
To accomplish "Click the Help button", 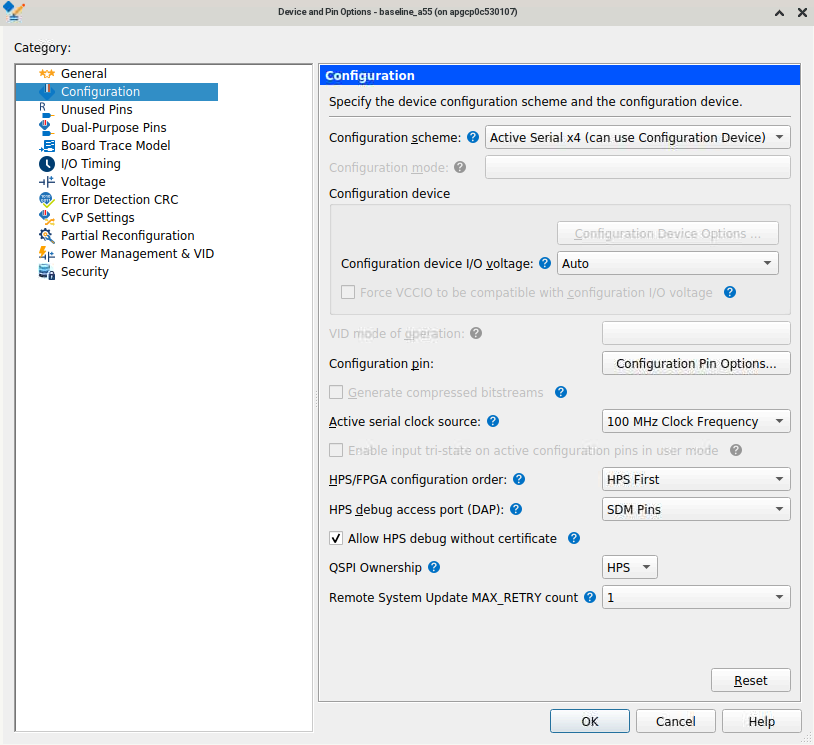I will click(761, 721).
